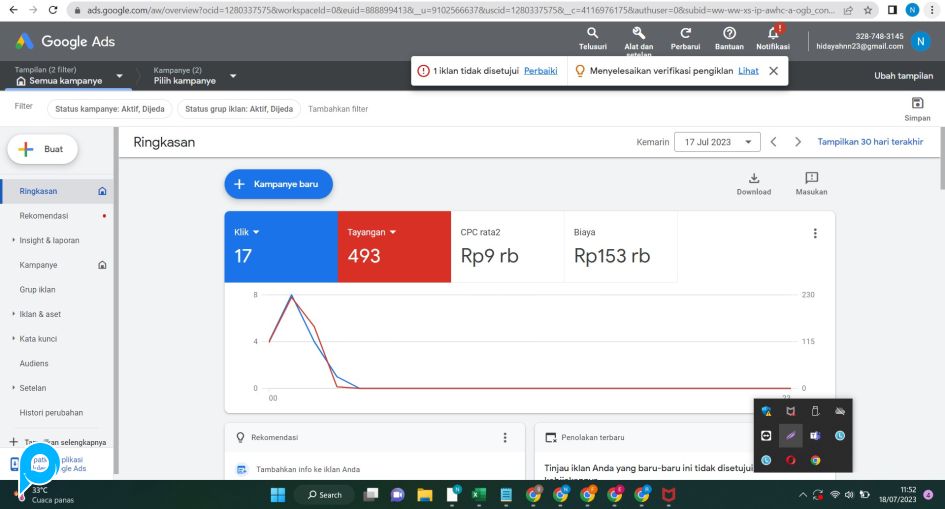Click the Download icon
The width and height of the screenshot is (945, 509).
pyautogui.click(x=753, y=178)
